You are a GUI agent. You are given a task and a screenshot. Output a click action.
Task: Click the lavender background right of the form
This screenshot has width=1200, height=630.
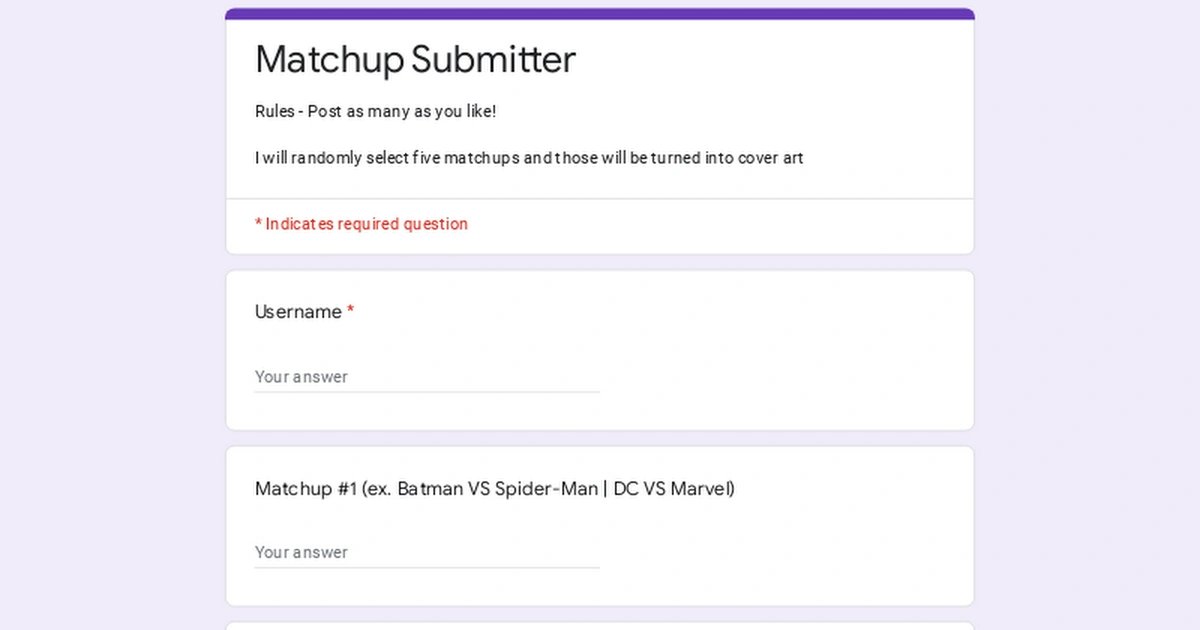[1088, 320]
